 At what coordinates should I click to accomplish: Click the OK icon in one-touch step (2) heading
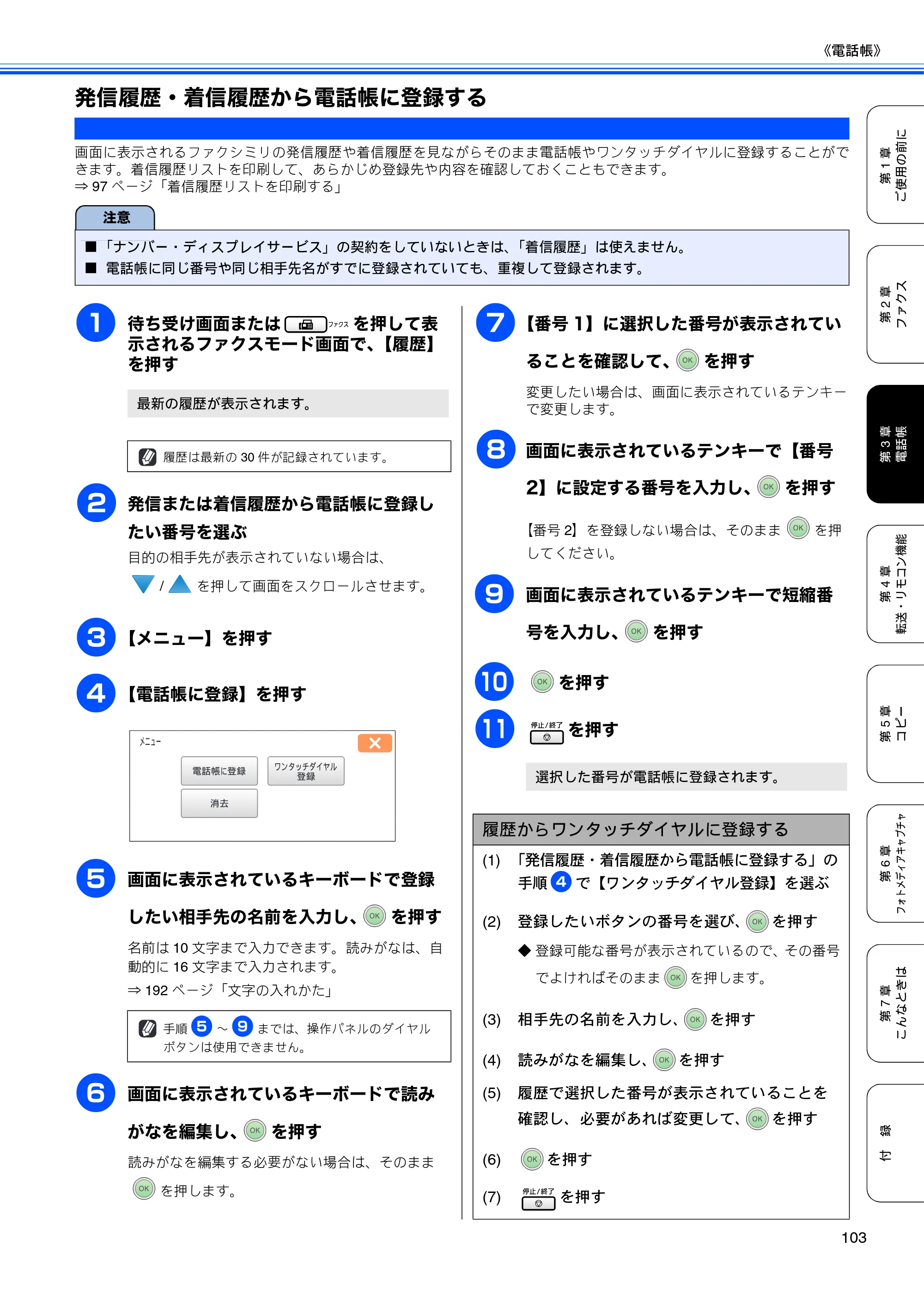[757, 921]
